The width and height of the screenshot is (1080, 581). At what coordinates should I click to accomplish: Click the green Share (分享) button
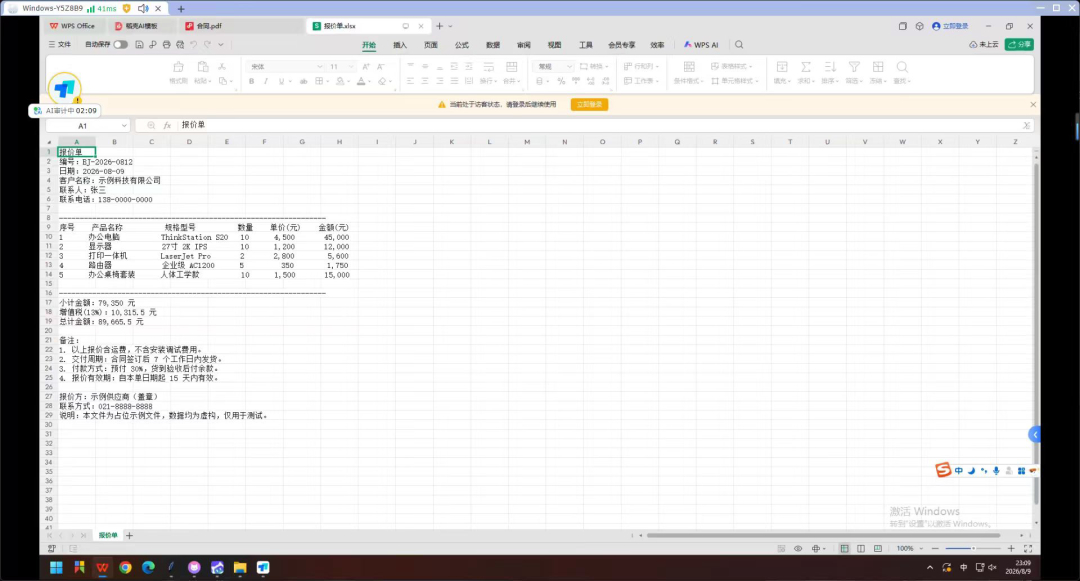[1019, 45]
